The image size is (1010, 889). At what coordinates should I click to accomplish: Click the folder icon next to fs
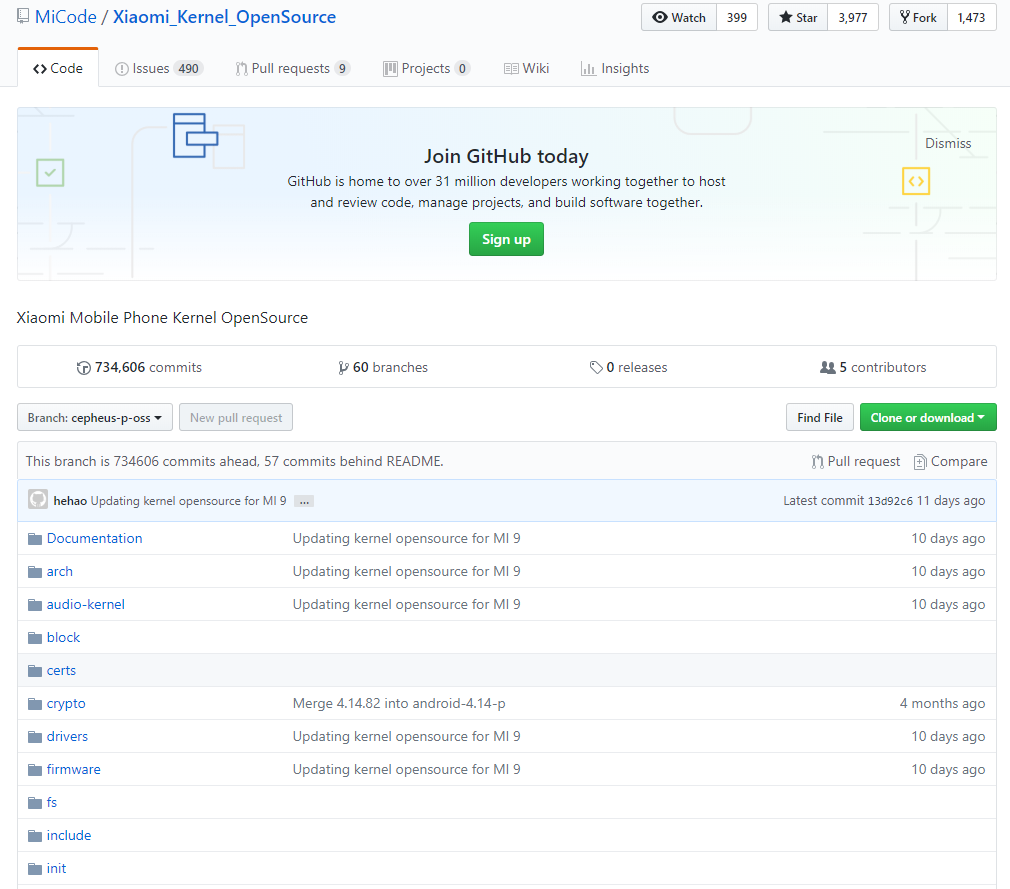tap(35, 803)
